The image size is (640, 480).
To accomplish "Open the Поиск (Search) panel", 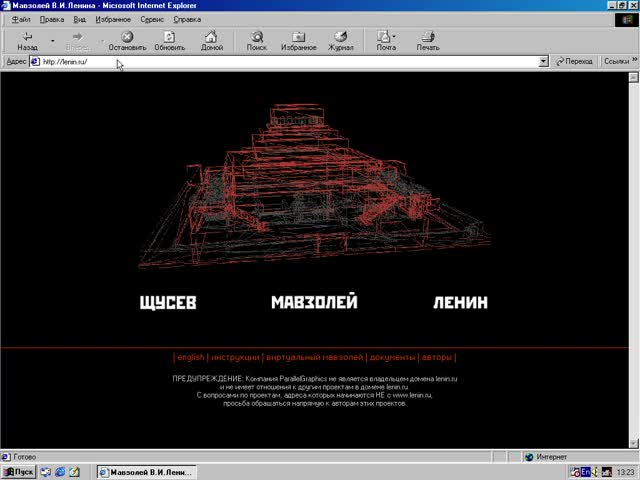I will point(257,41).
